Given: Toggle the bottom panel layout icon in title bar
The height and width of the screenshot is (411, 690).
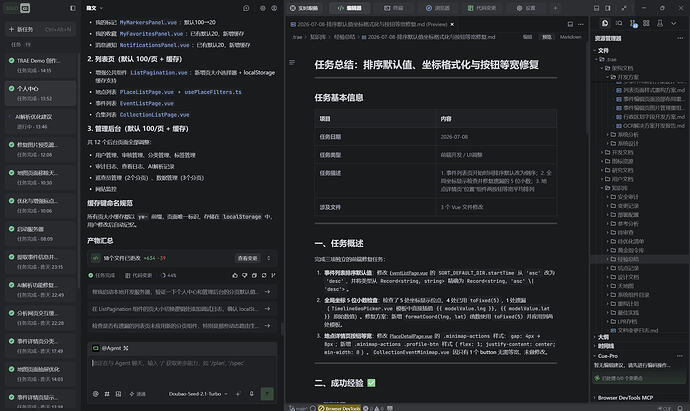Looking at the screenshot, I should 596,8.
